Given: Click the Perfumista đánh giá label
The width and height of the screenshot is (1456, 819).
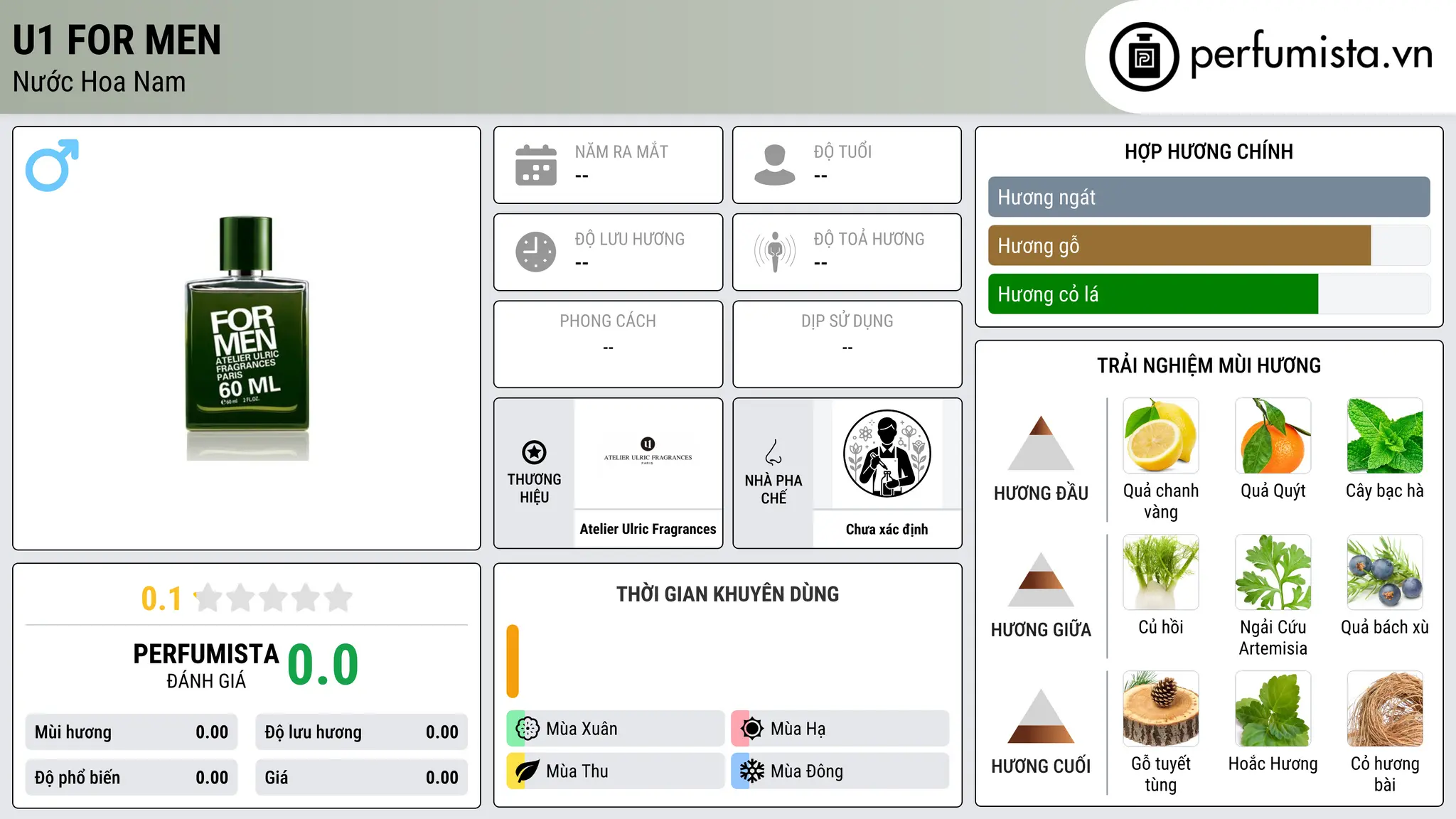Looking at the screenshot, I should 206,665.
